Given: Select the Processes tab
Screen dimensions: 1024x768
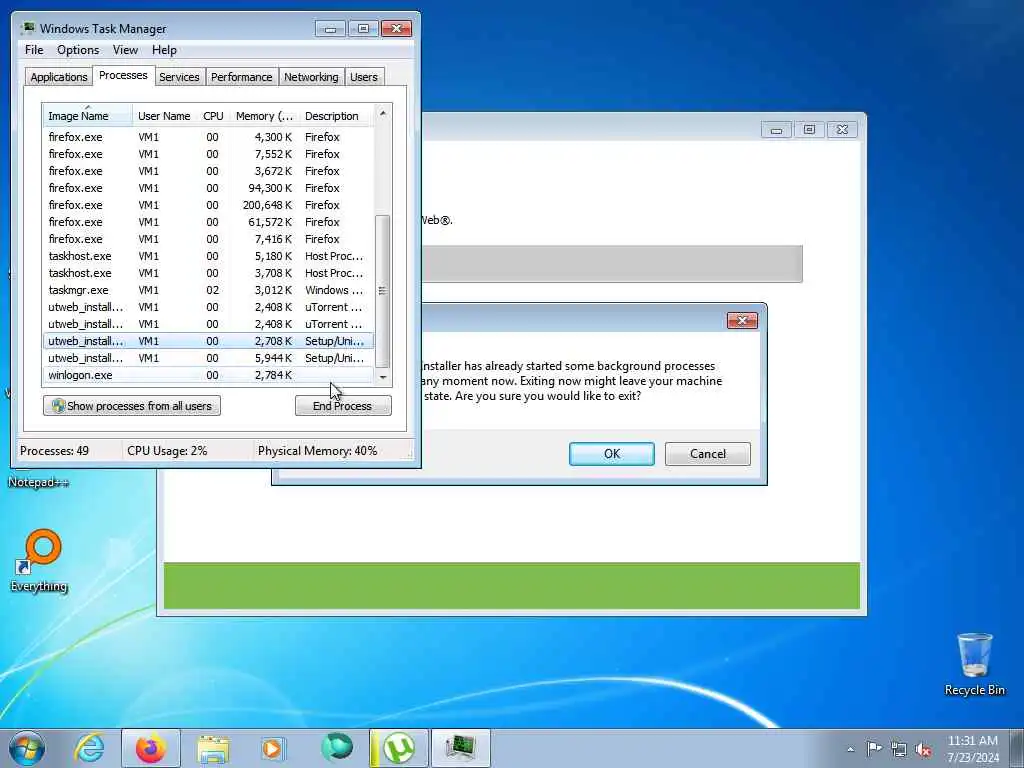Looking at the screenshot, I should 123,75.
